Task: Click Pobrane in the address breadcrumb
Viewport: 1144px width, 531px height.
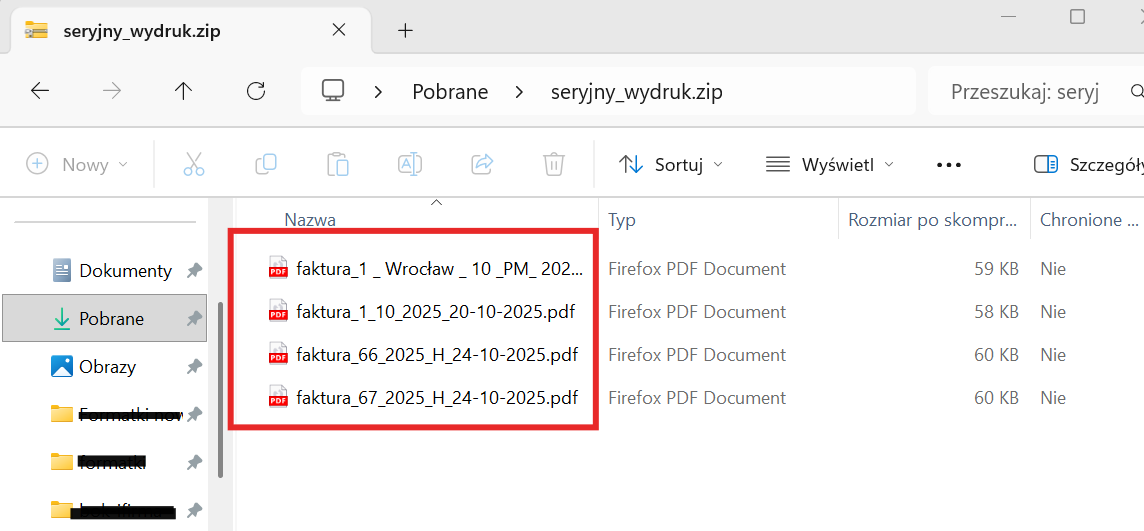Action: tap(450, 92)
